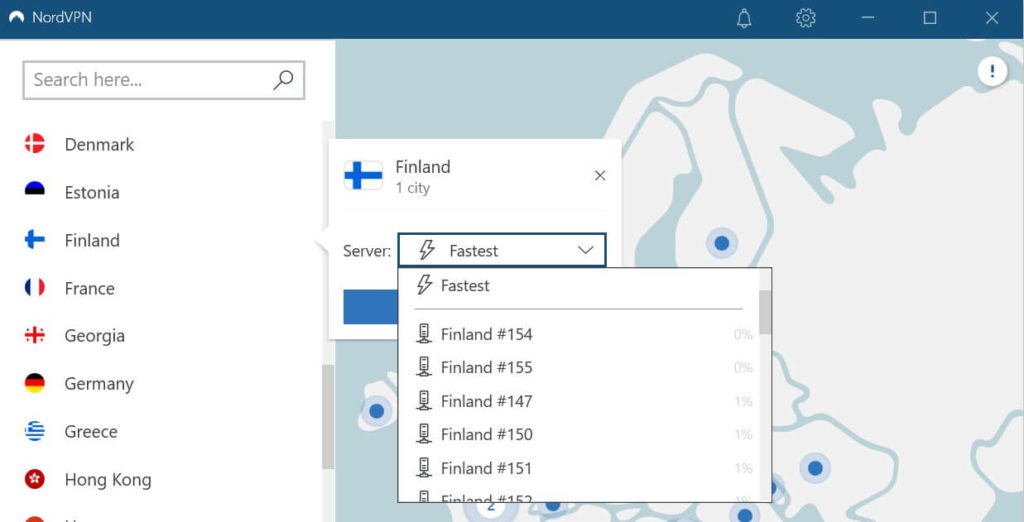Click the France flag icon
This screenshot has width=1024, height=522.
[x=35, y=287]
